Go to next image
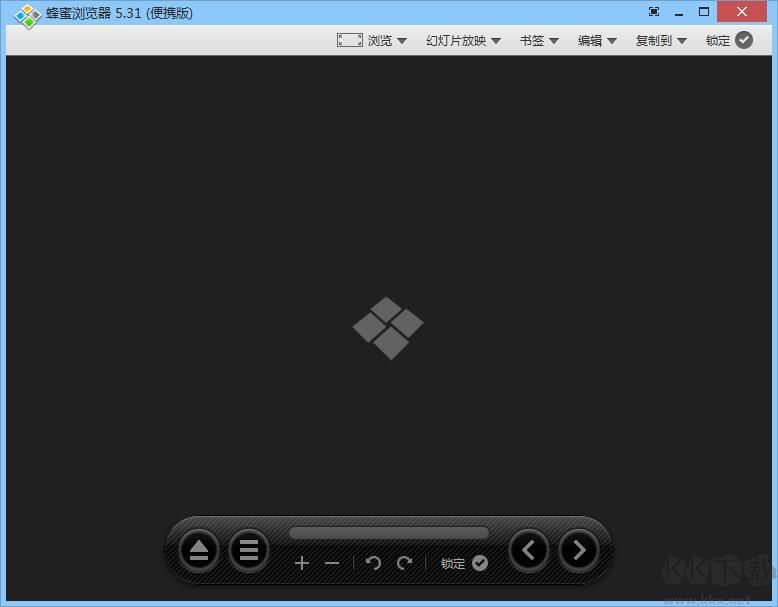This screenshot has height=607, width=778. pos(578,549)
